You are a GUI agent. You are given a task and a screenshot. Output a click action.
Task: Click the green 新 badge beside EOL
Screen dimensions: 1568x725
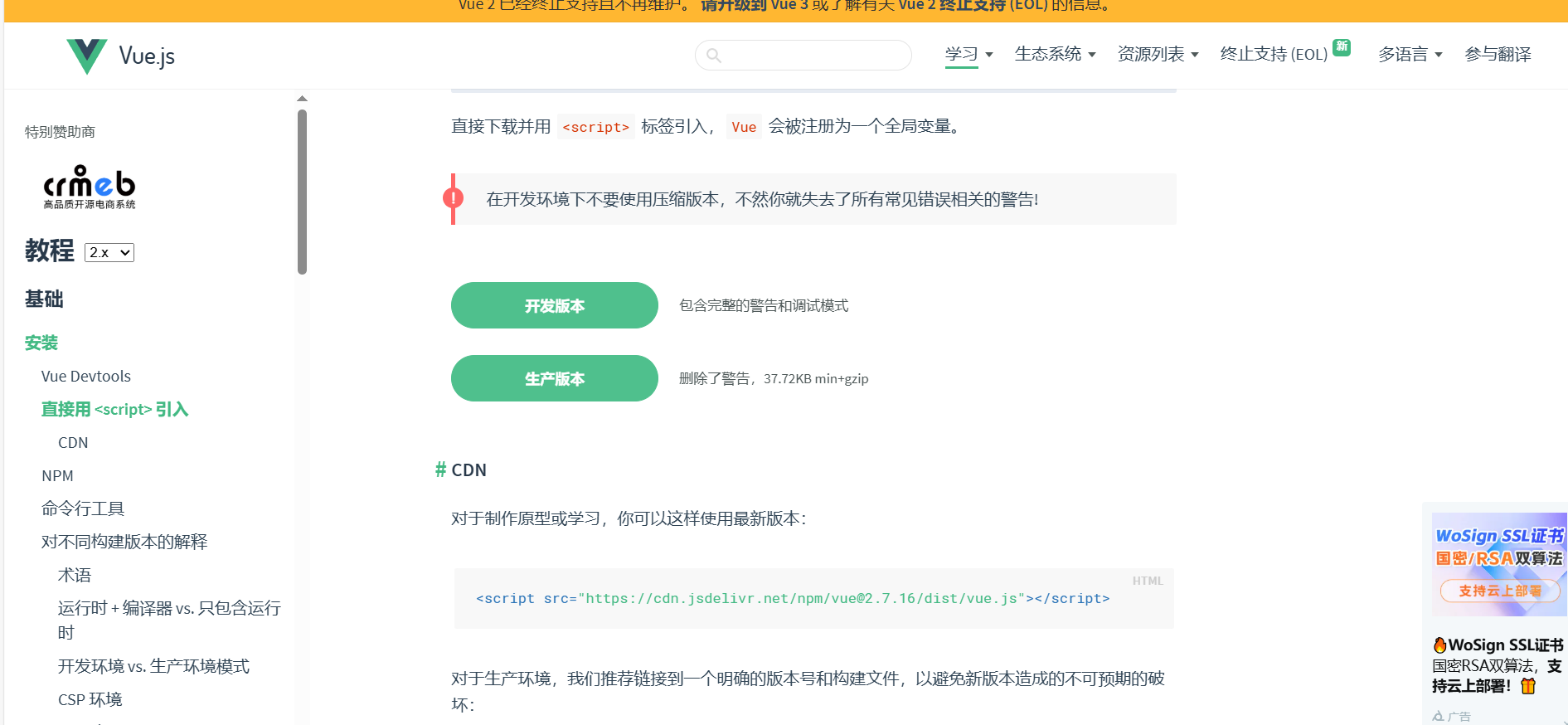pos(1342,46)
